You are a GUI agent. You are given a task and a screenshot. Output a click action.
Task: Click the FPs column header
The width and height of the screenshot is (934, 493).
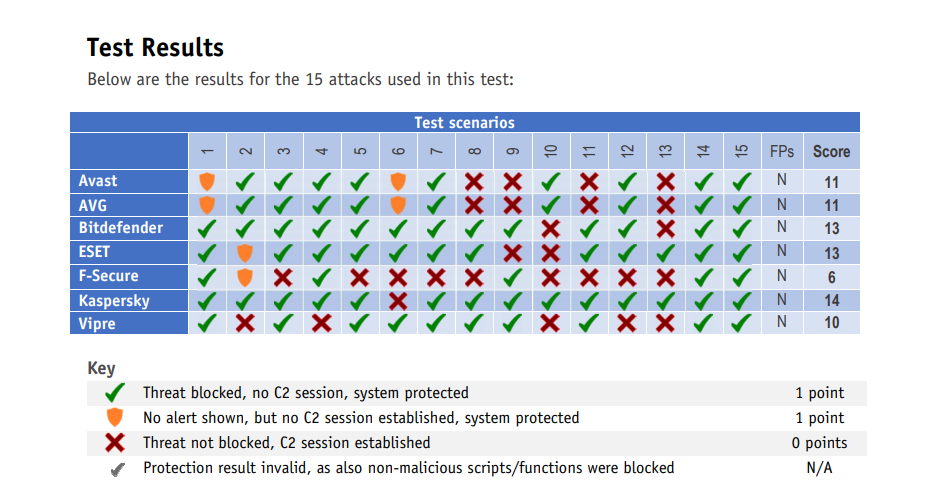coord(782,152)
